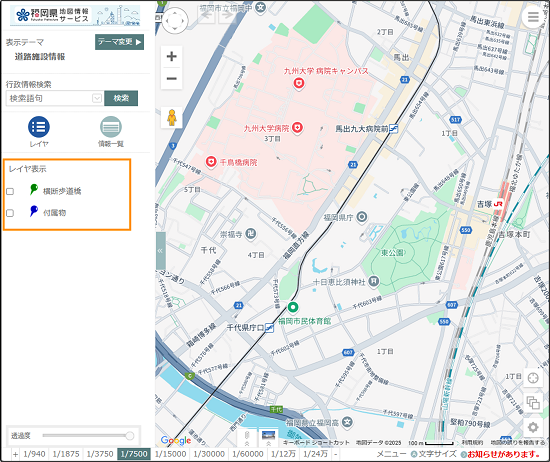Select the 1/30000 scale tab
The height and width of the screenshot is (462, 550).
point(209,454)
